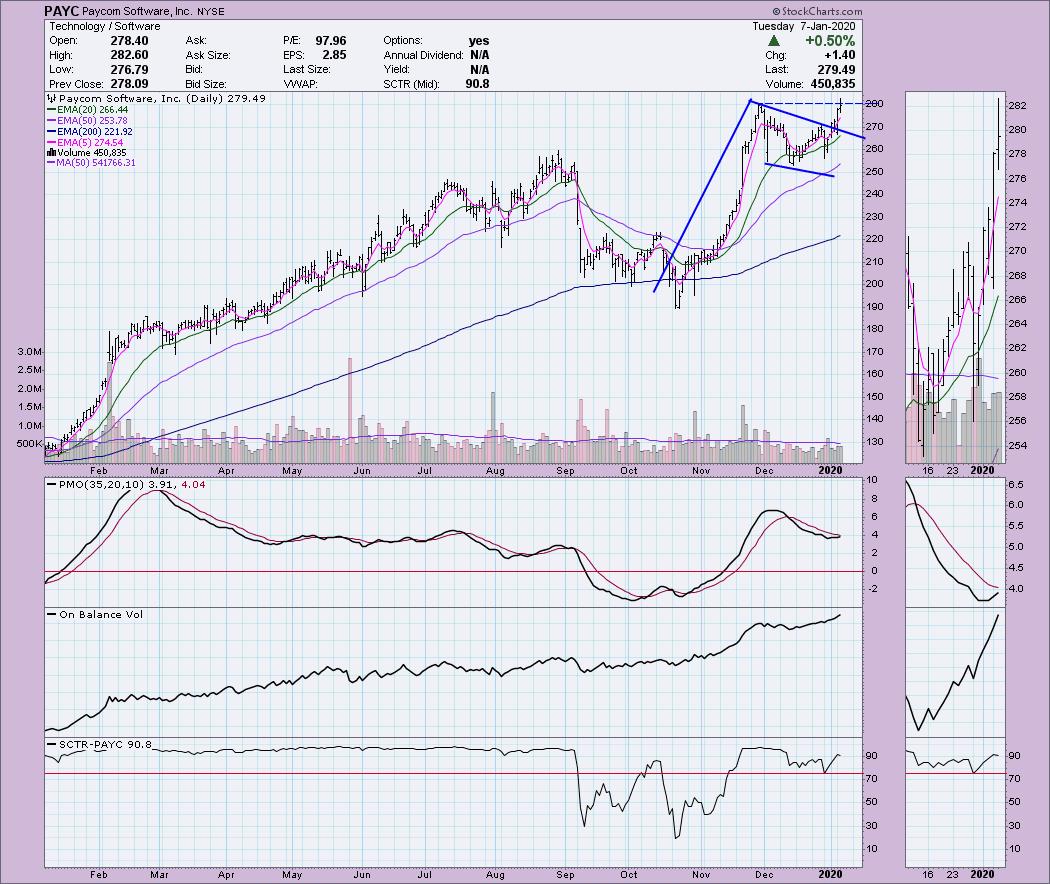Click the Volume 450,835 legend entry

point(86,153)
